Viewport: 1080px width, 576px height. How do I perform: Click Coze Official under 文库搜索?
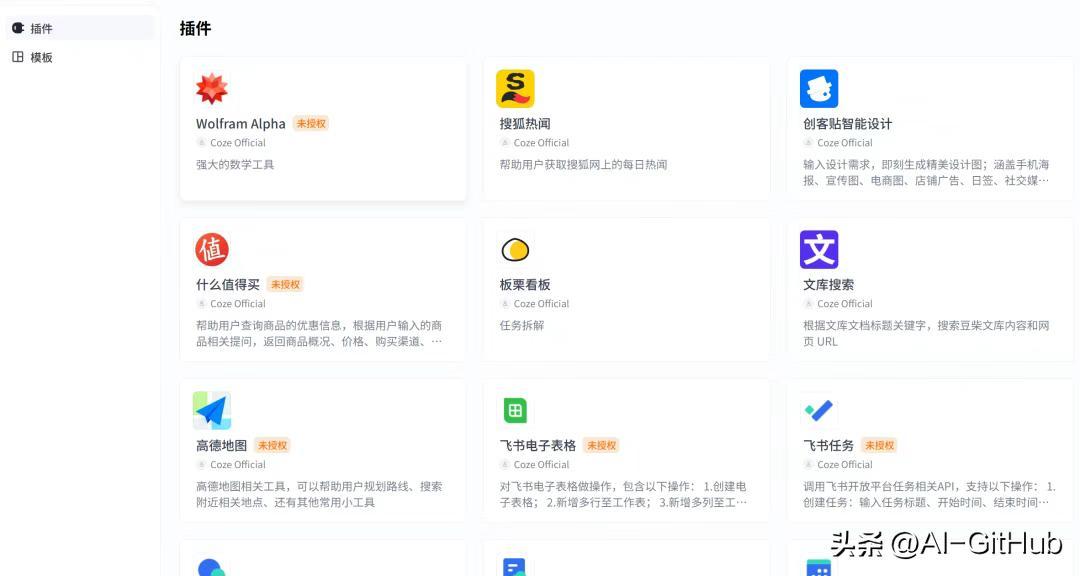coord(844,304)
